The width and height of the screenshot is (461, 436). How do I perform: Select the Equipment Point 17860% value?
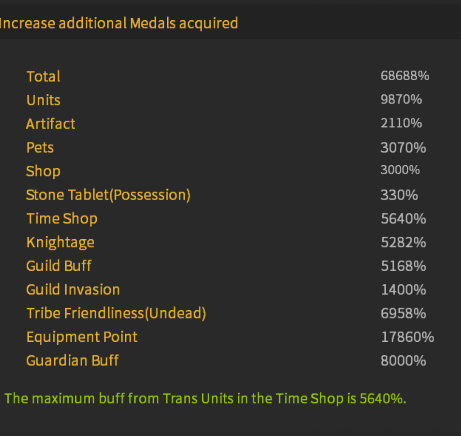tap(407, 337)
